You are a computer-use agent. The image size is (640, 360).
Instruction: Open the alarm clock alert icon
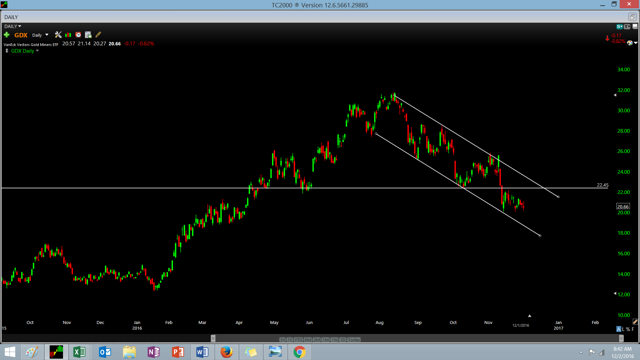coord(78,35)
